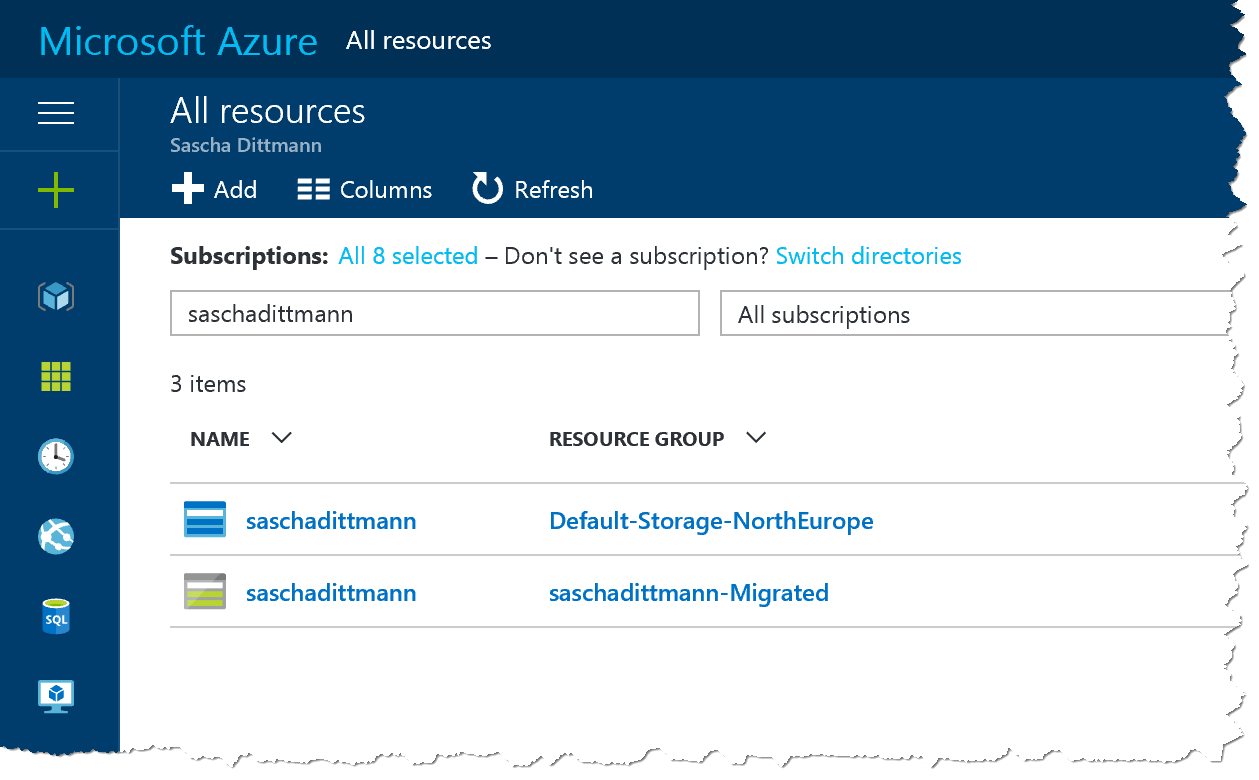Image resolution: width=1259 pixels, height=780 pixels.
Task: Click Add in the command bar
Action: (214, 189)
